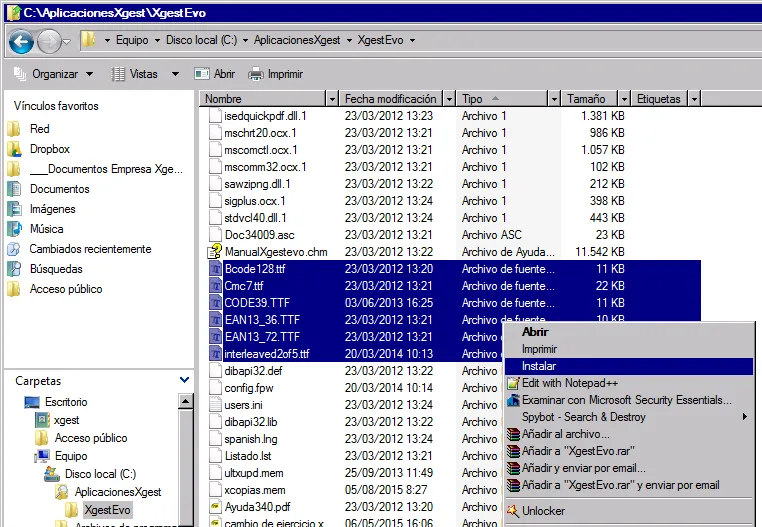Click the Imprimir toolbar button
This screenshot has height=527, width=762.
(x=275, y=74)
